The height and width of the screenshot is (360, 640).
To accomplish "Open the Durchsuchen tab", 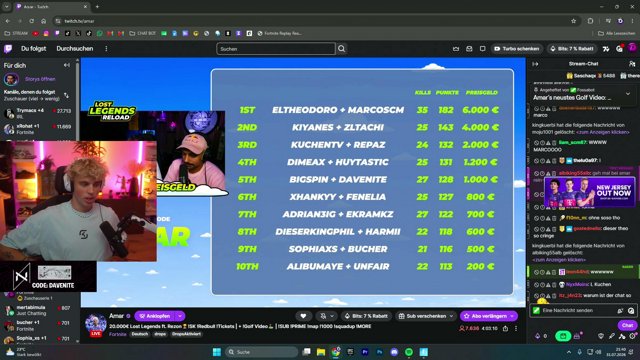I will pos(75,49).
